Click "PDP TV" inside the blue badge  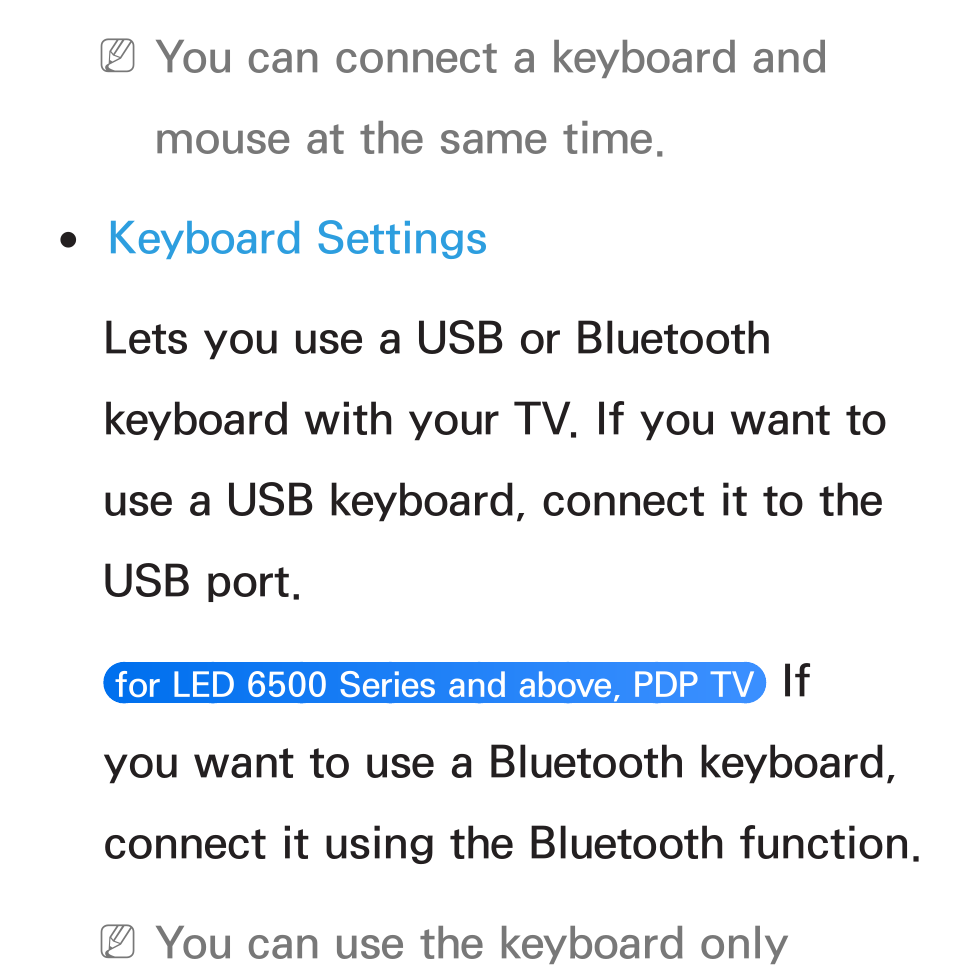(694, 684)
